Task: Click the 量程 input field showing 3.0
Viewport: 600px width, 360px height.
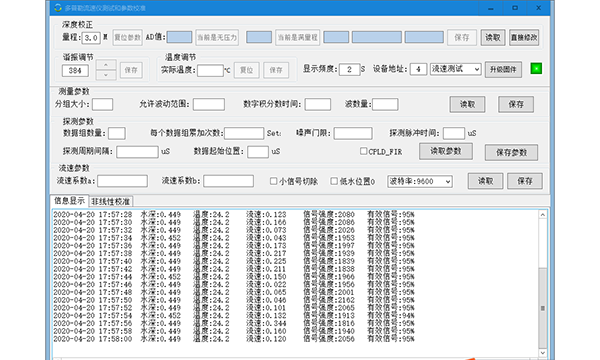Action: (91, 38)
